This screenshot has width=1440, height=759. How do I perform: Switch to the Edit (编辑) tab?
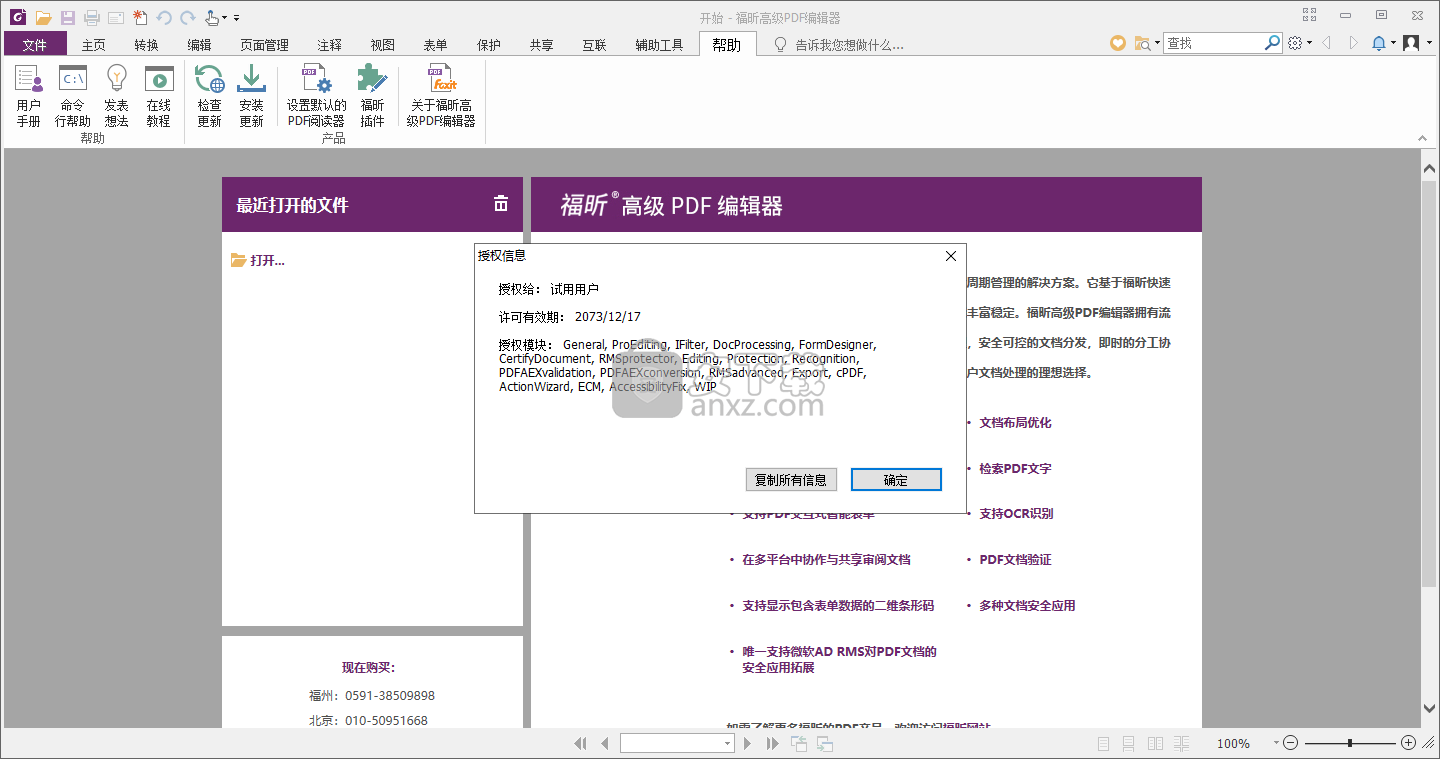pos(199,44)
